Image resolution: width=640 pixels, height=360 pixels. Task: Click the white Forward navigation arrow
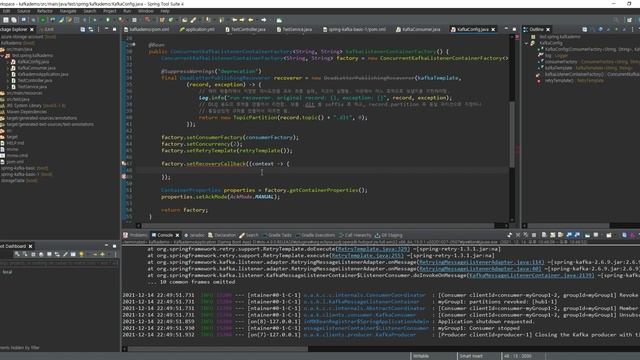(x=264, y=20)
